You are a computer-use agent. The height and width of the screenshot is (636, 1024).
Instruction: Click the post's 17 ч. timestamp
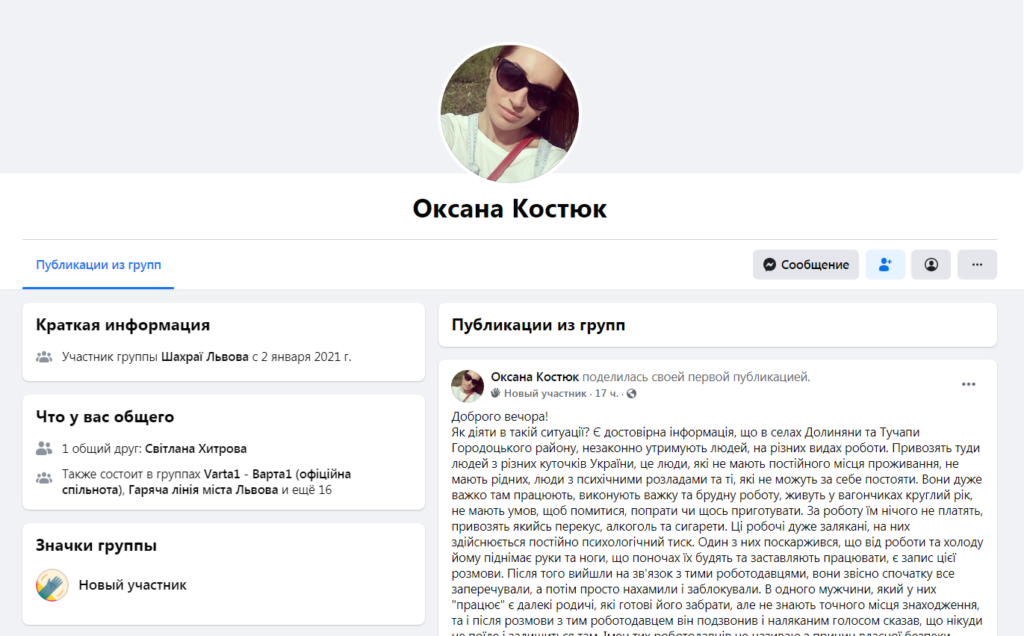[x=606, y=394]
